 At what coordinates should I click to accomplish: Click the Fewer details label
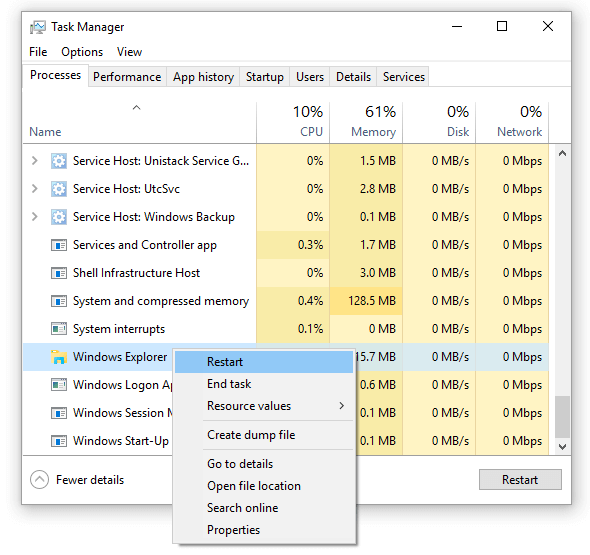(90, 480)
